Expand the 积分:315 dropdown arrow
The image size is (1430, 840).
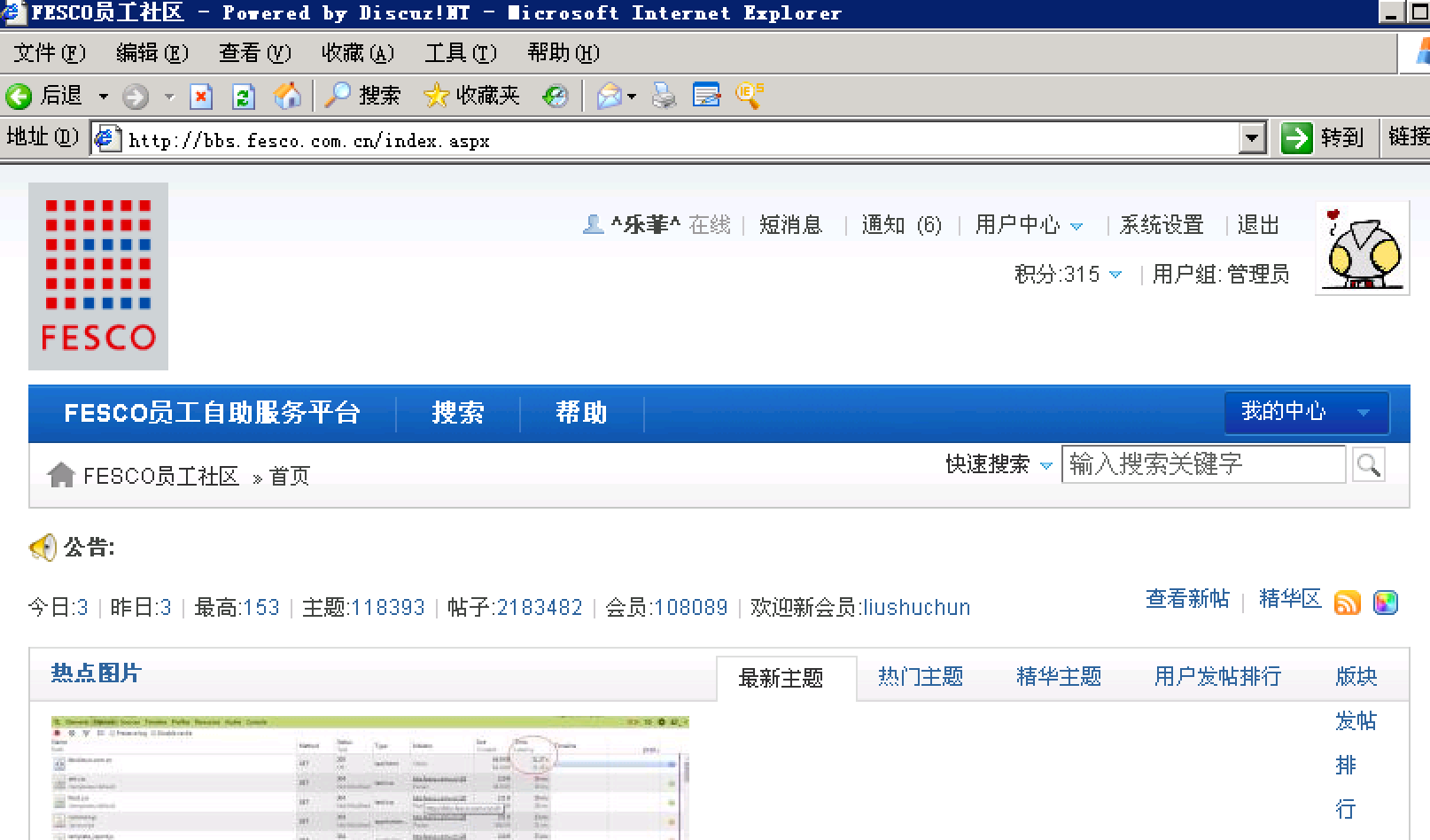[x=1115, y=275]
